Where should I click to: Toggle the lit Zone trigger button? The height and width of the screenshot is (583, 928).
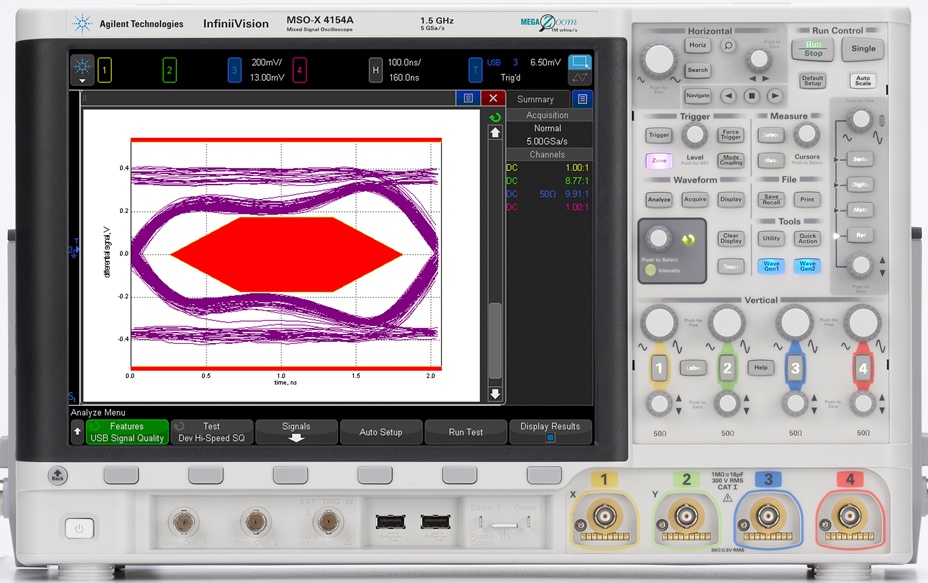coord(659,160)
